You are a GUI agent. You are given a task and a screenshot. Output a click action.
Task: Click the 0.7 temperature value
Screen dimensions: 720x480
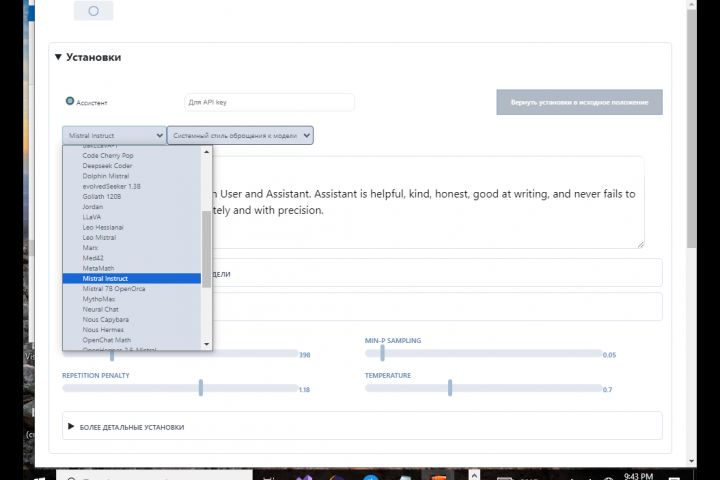[607, 390]
